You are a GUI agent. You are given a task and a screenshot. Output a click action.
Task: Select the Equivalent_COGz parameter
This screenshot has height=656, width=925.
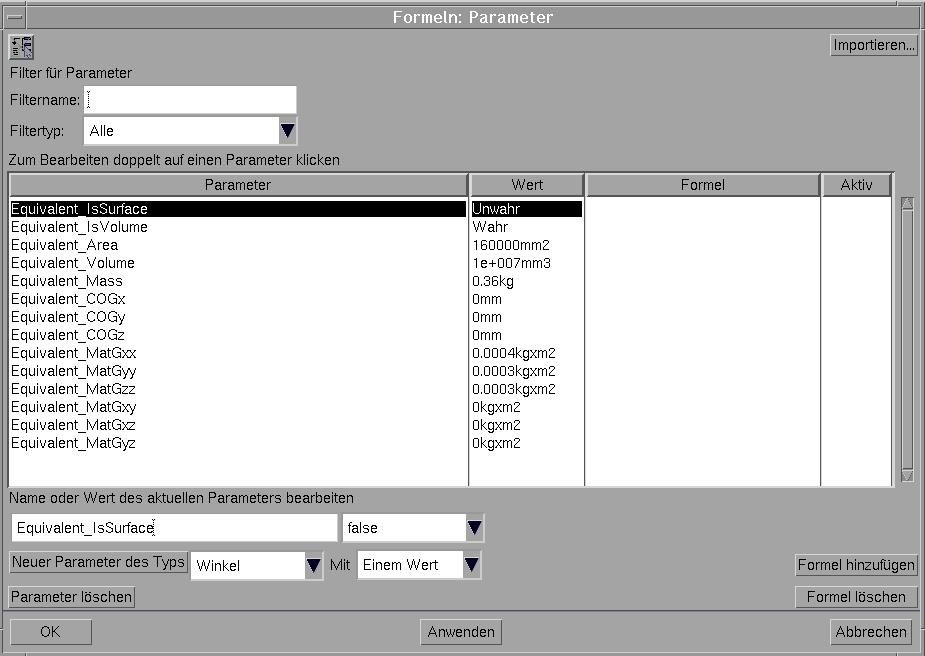coord(68,335)
